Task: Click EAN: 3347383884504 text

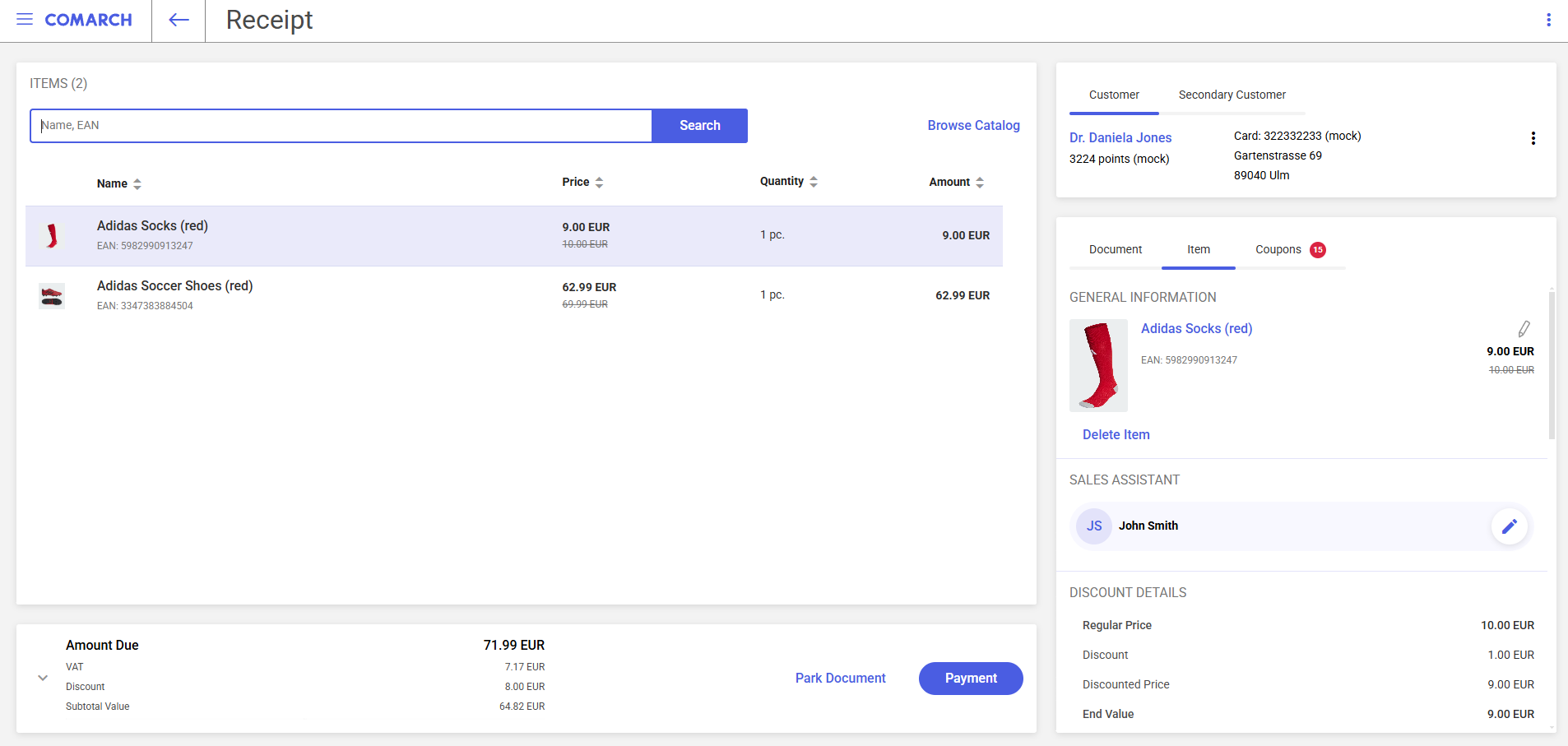Action: [x=145, y=306]
